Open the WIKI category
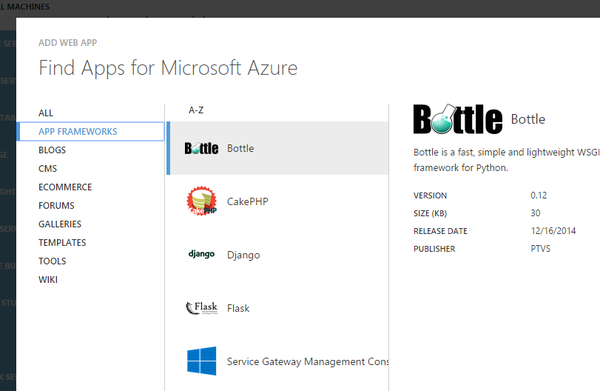This screenshot has width=600, height=391. (48, 280)
